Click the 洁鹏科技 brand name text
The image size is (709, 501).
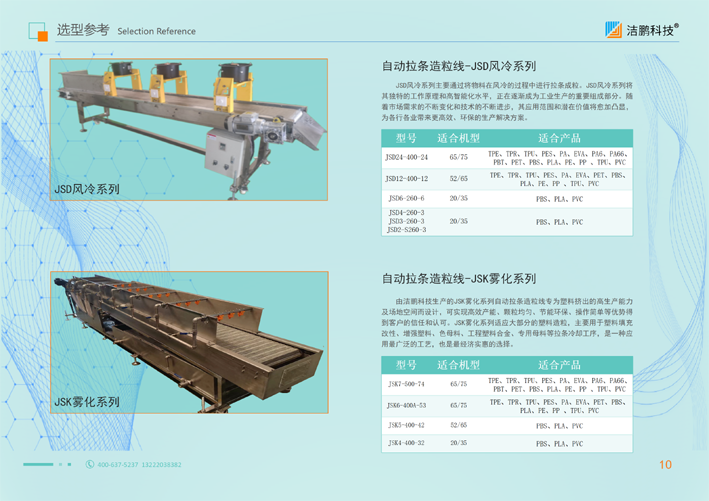tap(652, 30)
